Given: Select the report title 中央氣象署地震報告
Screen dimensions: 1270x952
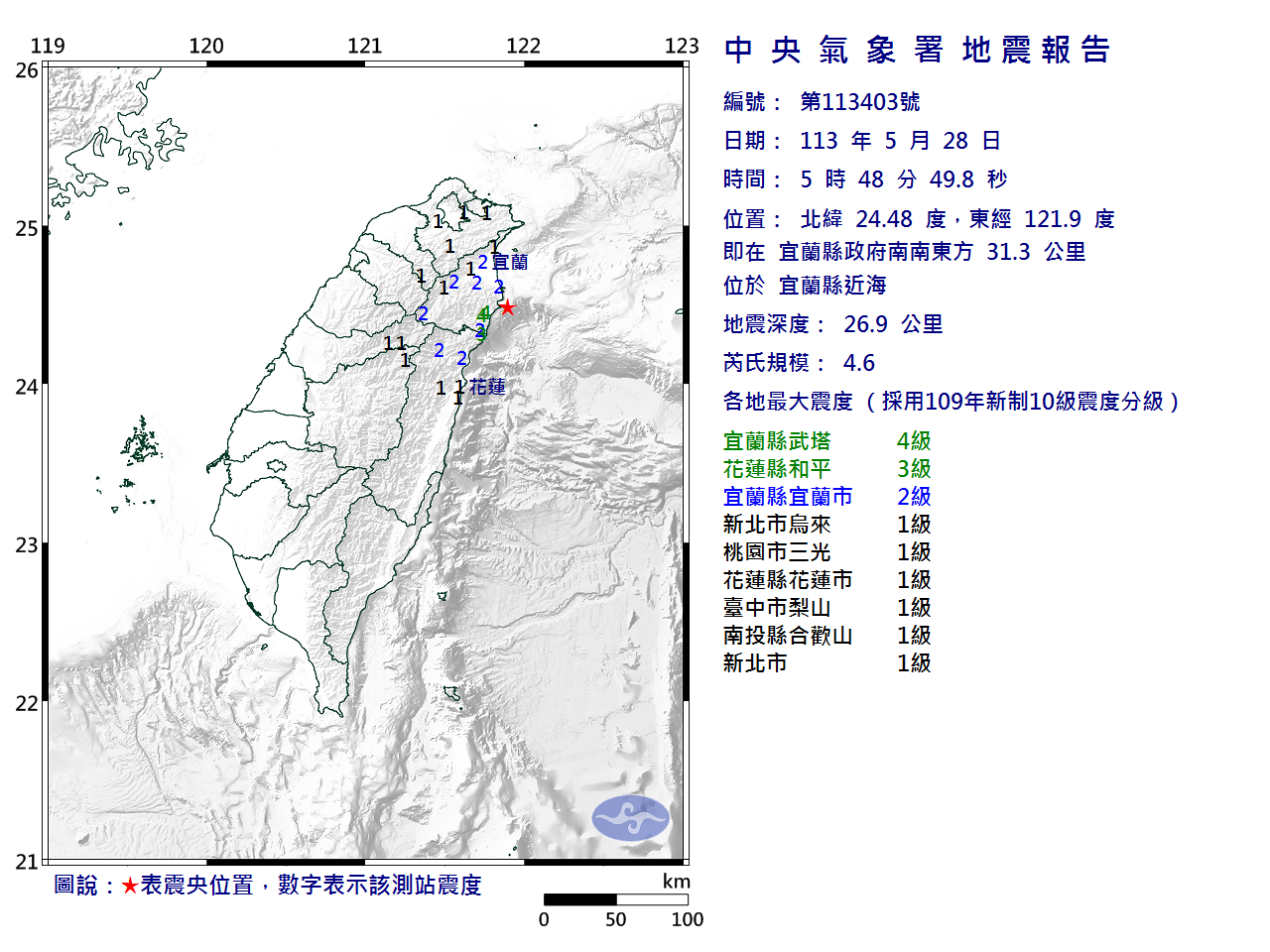Looking at the screenshot, I should point(917,50).
